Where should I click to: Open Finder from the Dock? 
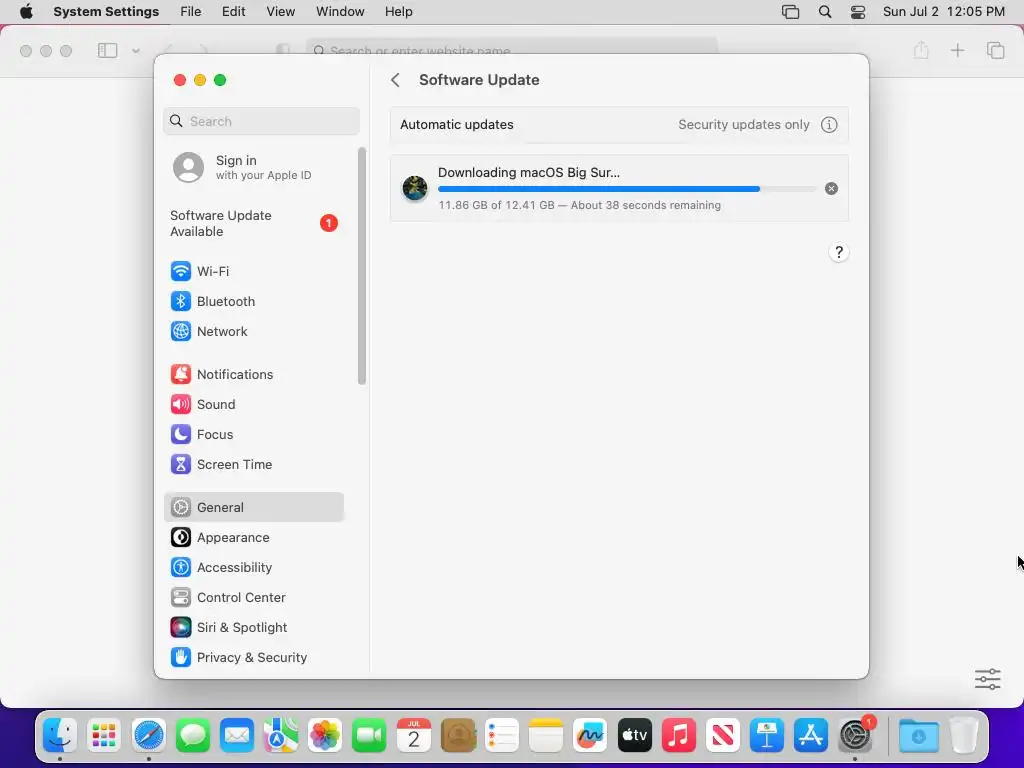pos(60,735)
